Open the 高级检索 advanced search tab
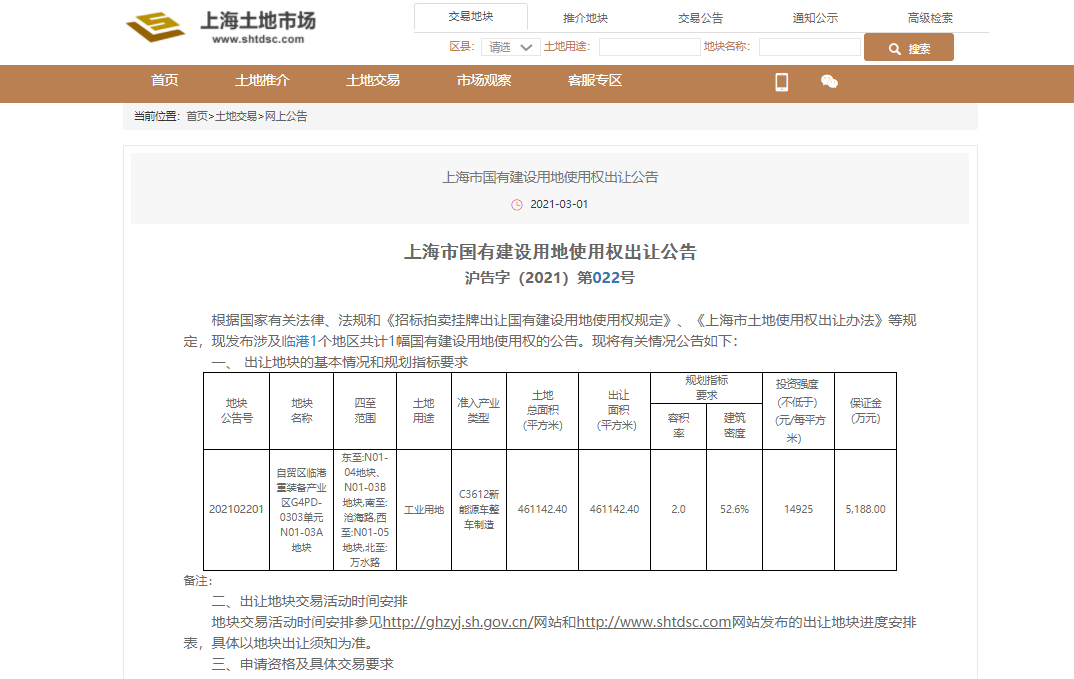1074x679 pixels. click(x=930, y=18)
